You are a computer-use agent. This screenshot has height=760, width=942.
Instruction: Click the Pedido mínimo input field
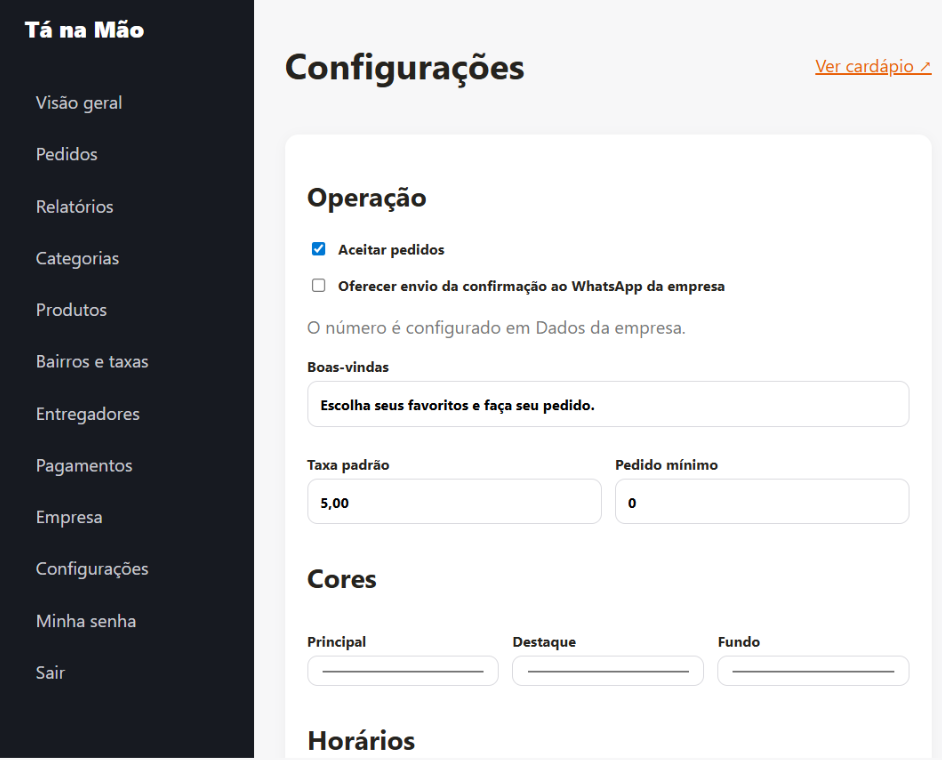click(x=762, y=502)
